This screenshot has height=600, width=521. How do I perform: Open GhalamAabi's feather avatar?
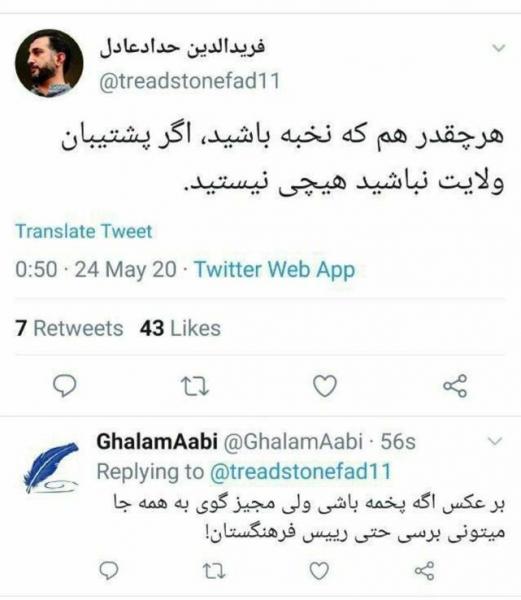coord(50,467)
